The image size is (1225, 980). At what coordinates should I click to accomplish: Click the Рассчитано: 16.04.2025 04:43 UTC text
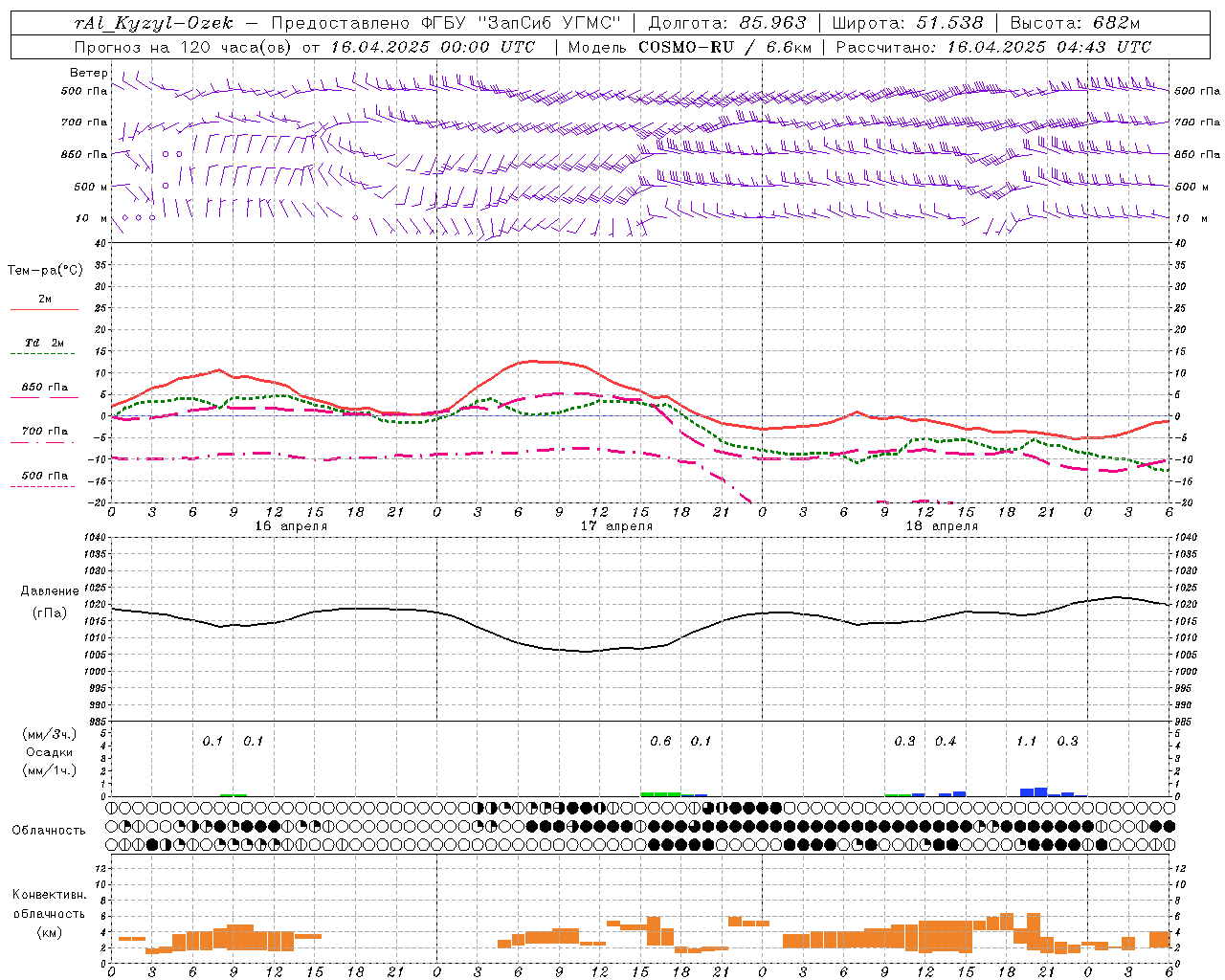coord(993,47)
